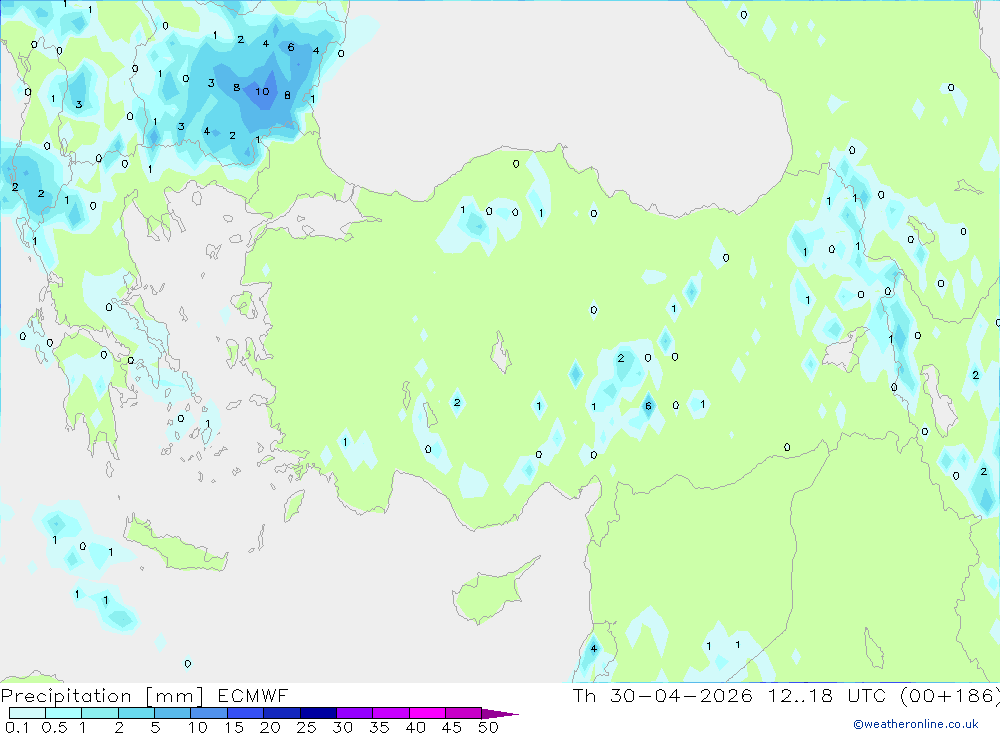Click the 0.5–1 mm legend color swatch

point(64,713)
